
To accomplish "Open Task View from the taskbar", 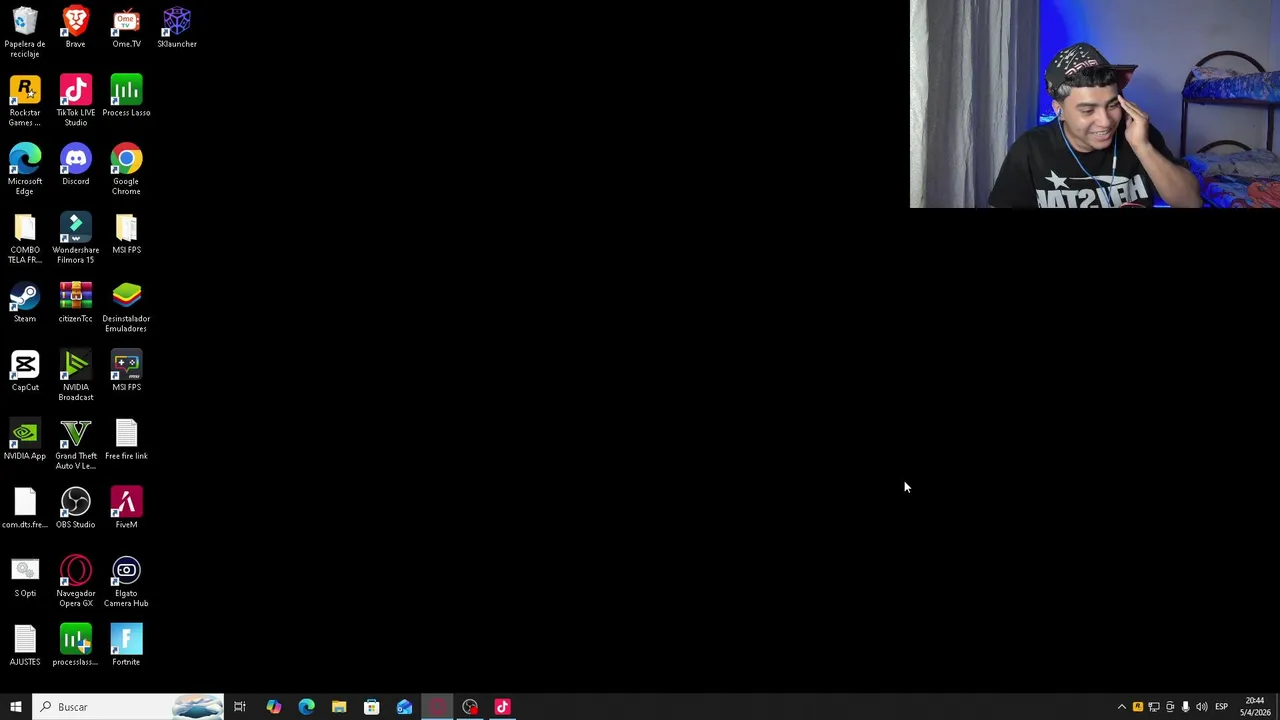I will [240, 707].
